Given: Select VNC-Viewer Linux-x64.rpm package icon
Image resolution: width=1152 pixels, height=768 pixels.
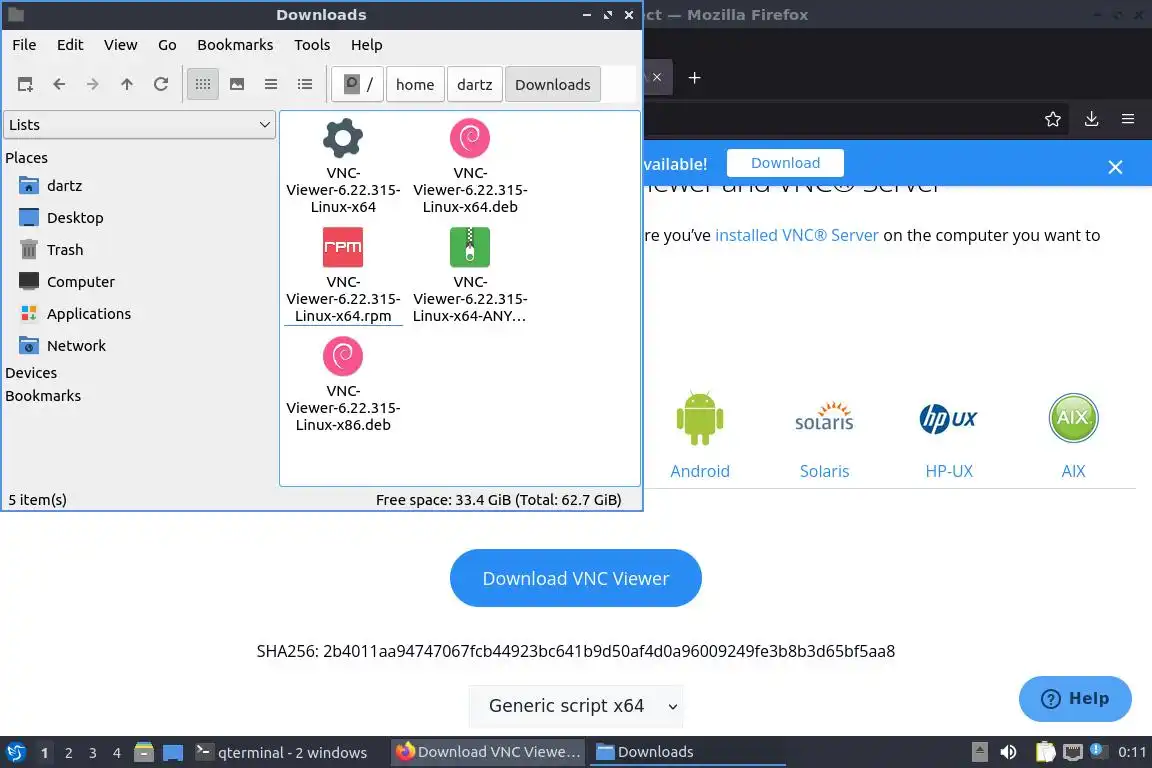Looking at the screenshot, I should pos(343,247).
